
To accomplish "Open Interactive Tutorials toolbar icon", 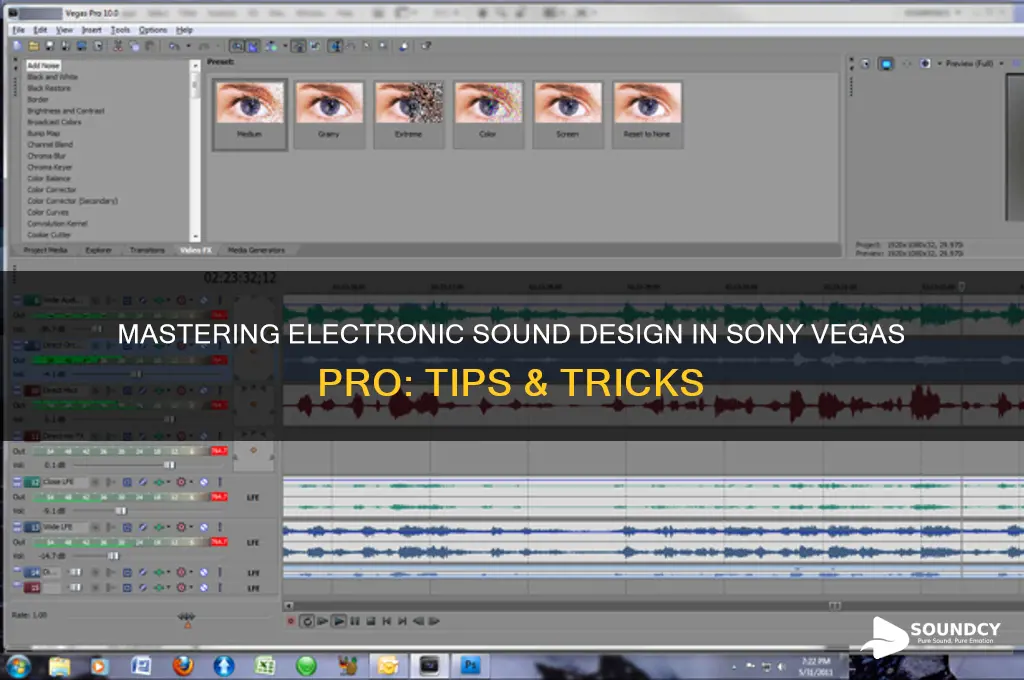I will 404,46.
